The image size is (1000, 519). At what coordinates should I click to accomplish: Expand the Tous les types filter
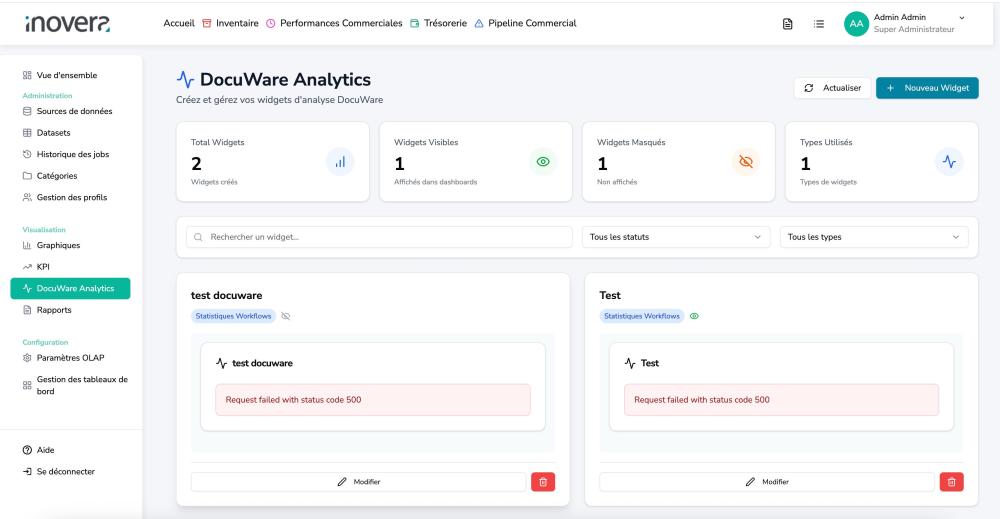tap(873, 237)
